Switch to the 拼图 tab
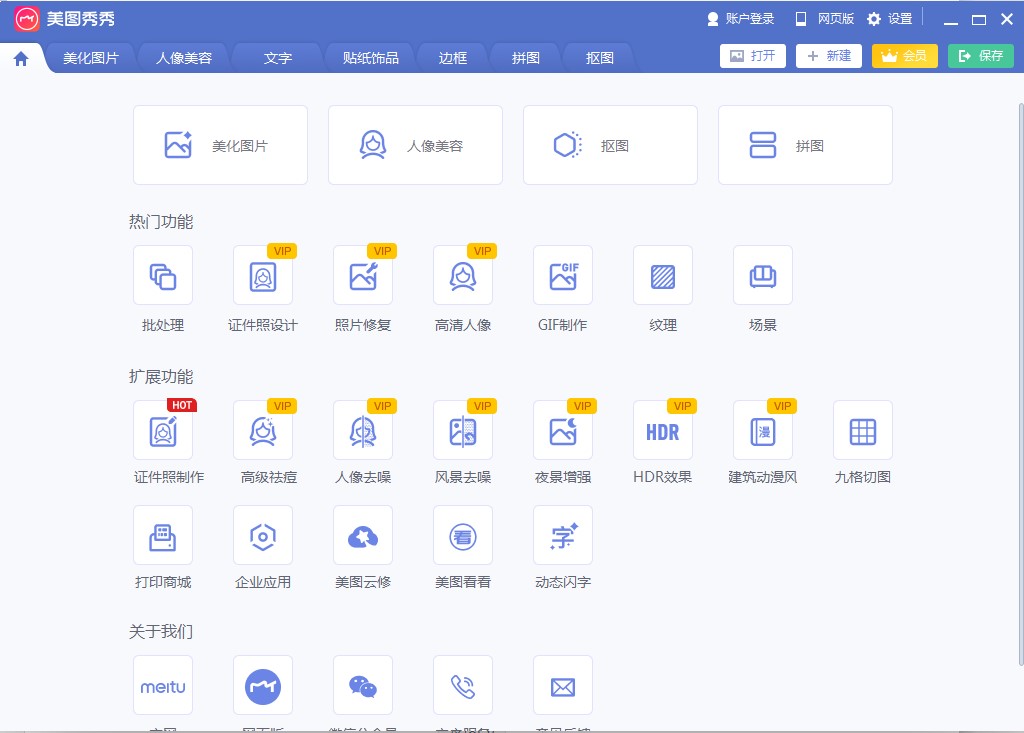 526,58
